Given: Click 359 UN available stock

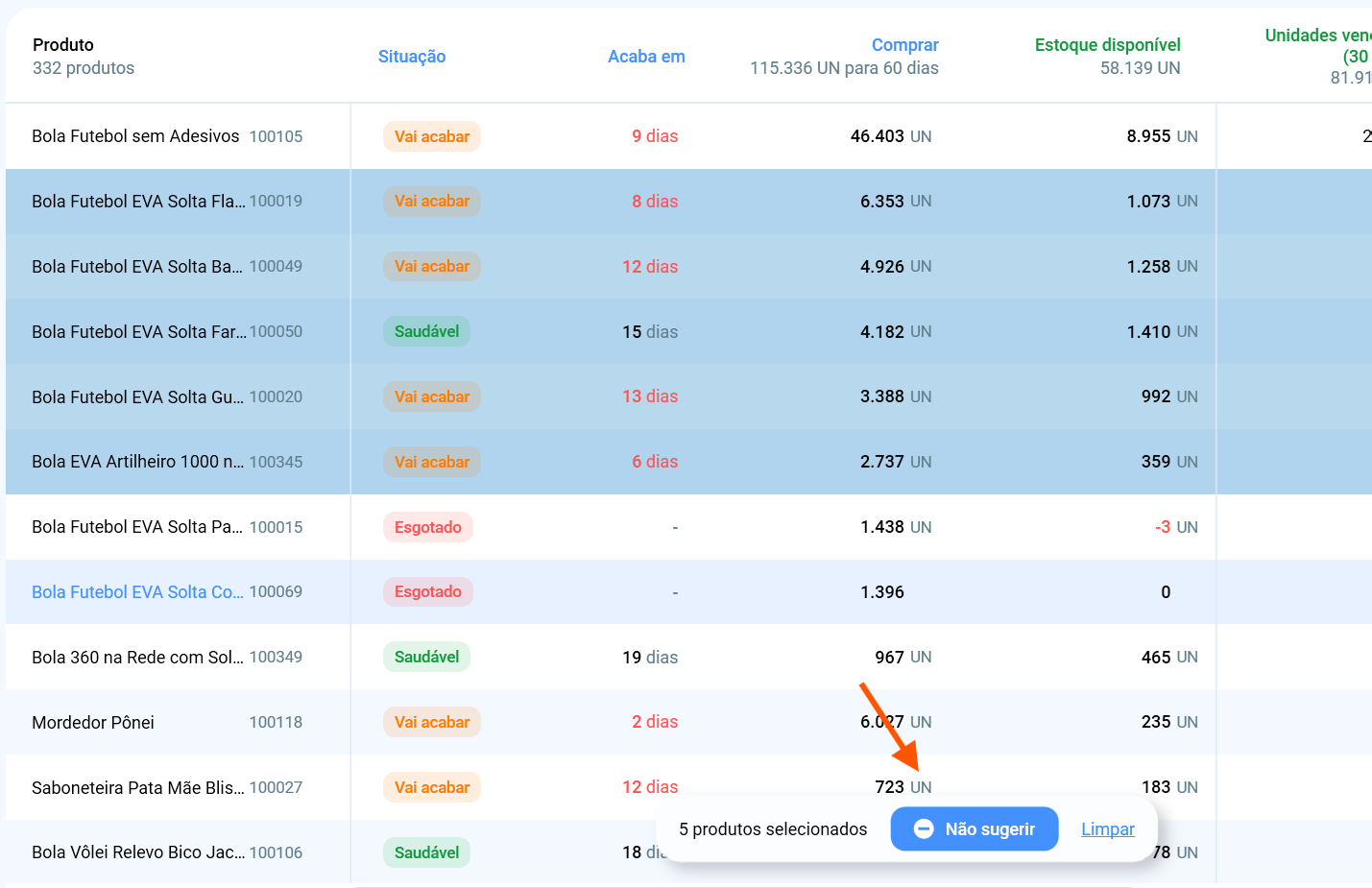Looking at the screenshot, I should [x=1169, y=462].
